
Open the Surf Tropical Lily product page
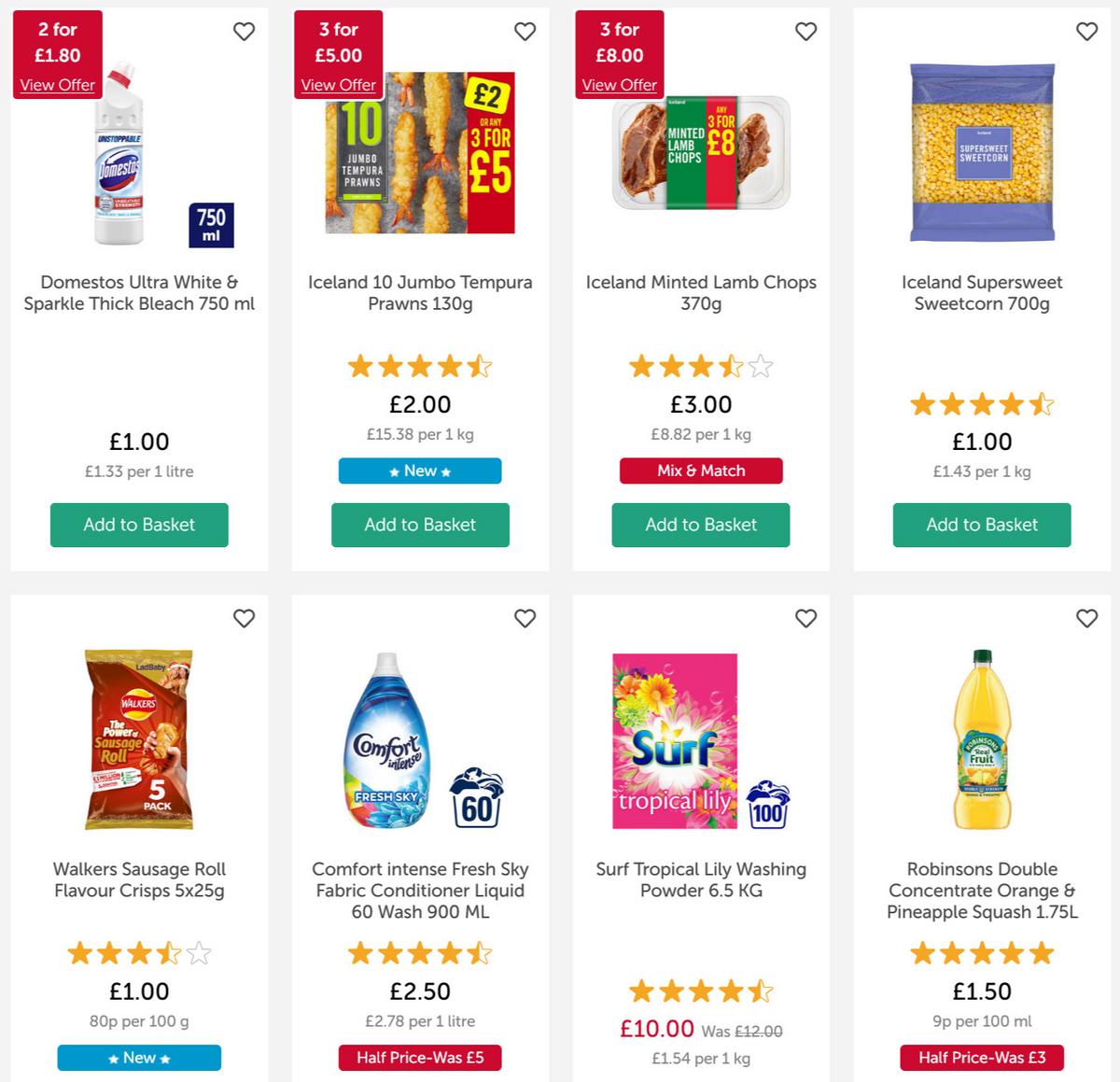(x=701, y=879)
